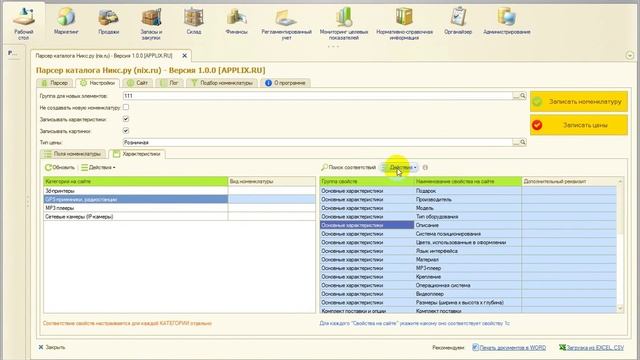Select the Крепление property row
Screen dimensions: 640x360
[x=468, y=276]
